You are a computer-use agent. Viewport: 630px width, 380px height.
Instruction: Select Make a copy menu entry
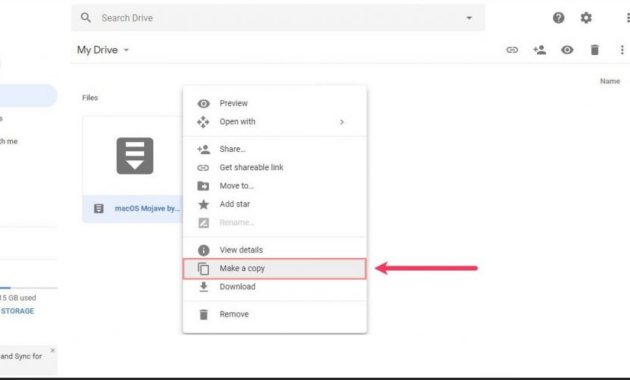(x=275, y=268)
